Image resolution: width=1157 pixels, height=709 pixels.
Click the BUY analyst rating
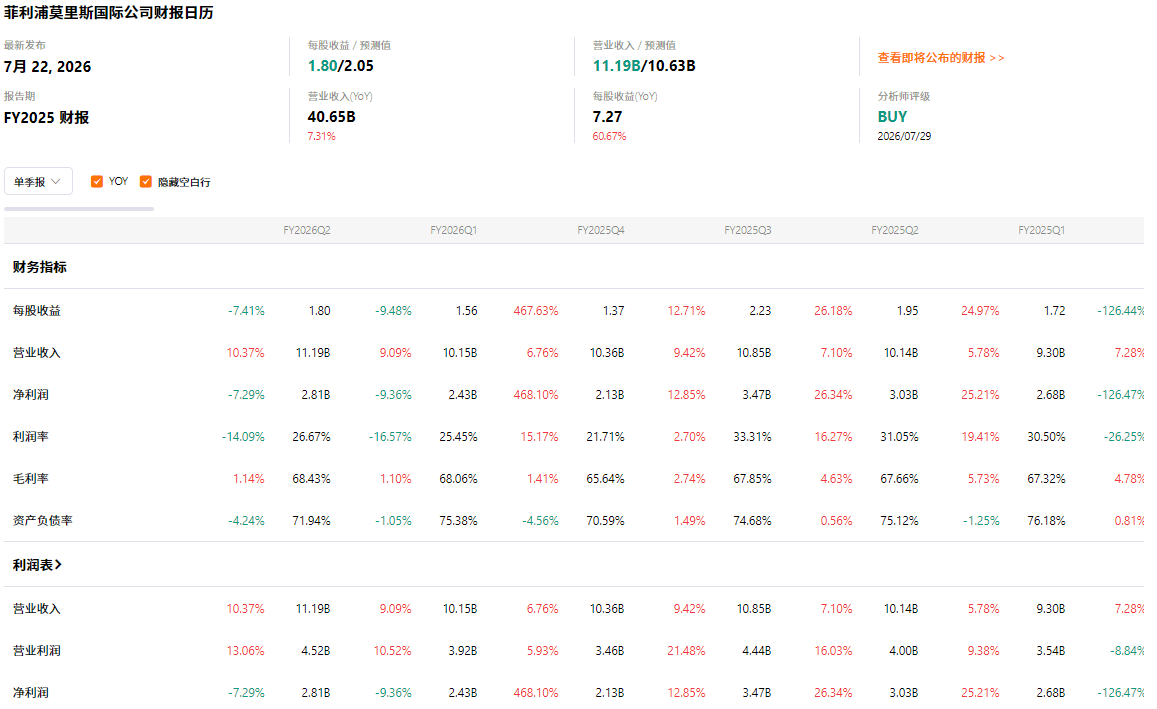coord(892,117)
